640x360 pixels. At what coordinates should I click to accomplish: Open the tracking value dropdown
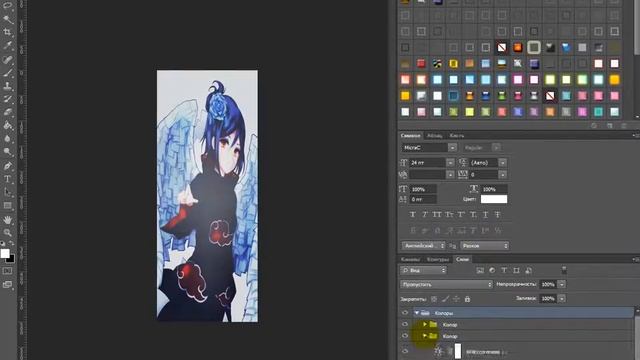[x=502, y=175]
